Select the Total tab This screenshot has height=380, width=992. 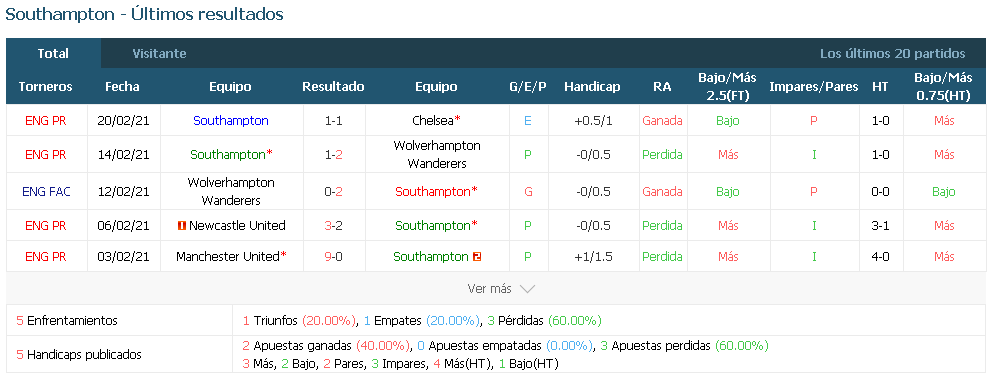(53, 54)
